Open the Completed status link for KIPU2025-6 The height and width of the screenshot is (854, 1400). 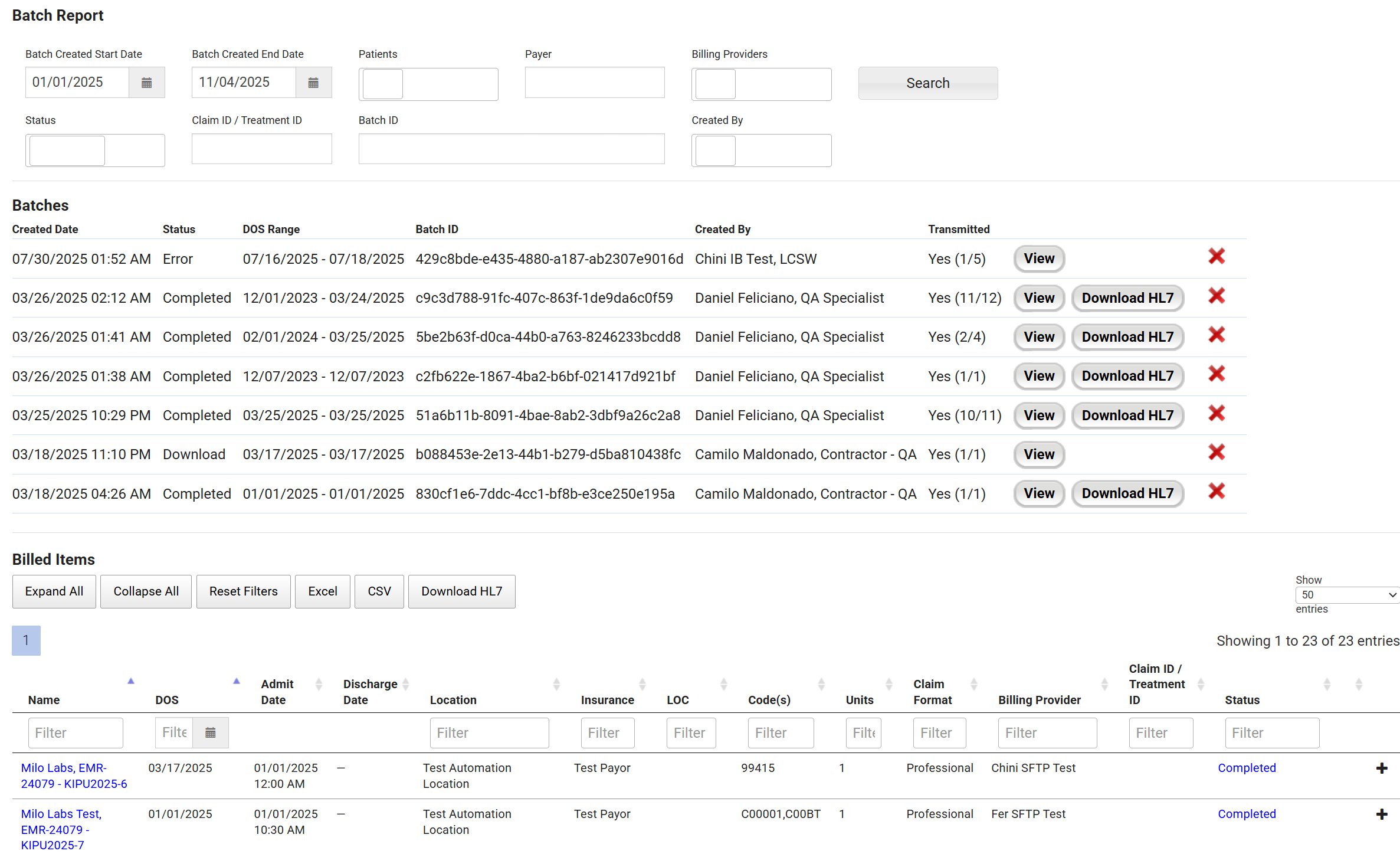(1246, 768)
